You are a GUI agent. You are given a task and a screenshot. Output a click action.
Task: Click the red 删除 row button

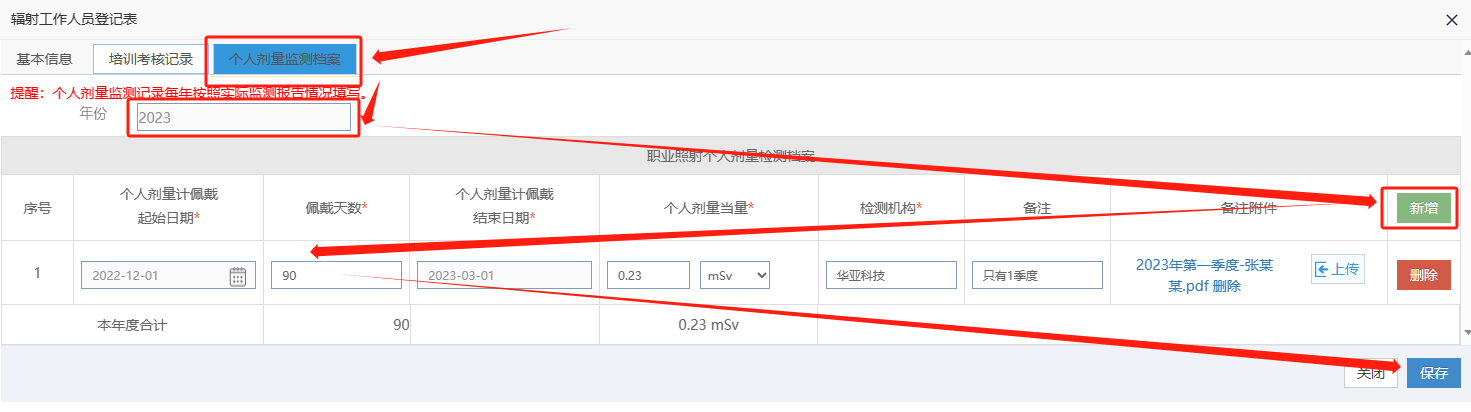point(1423,275)
